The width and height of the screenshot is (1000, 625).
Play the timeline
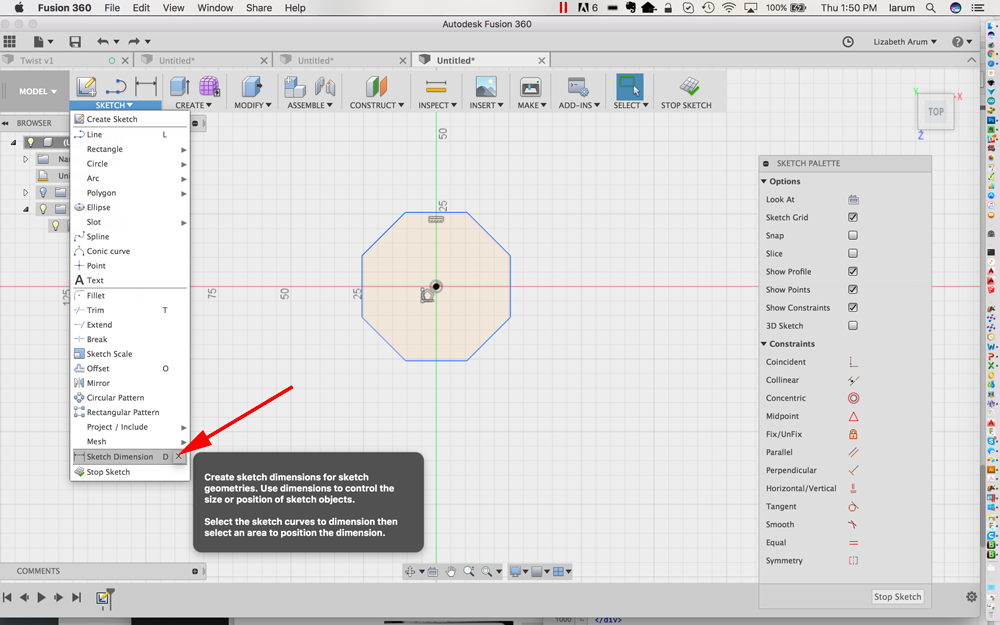(x=41, y=598)
